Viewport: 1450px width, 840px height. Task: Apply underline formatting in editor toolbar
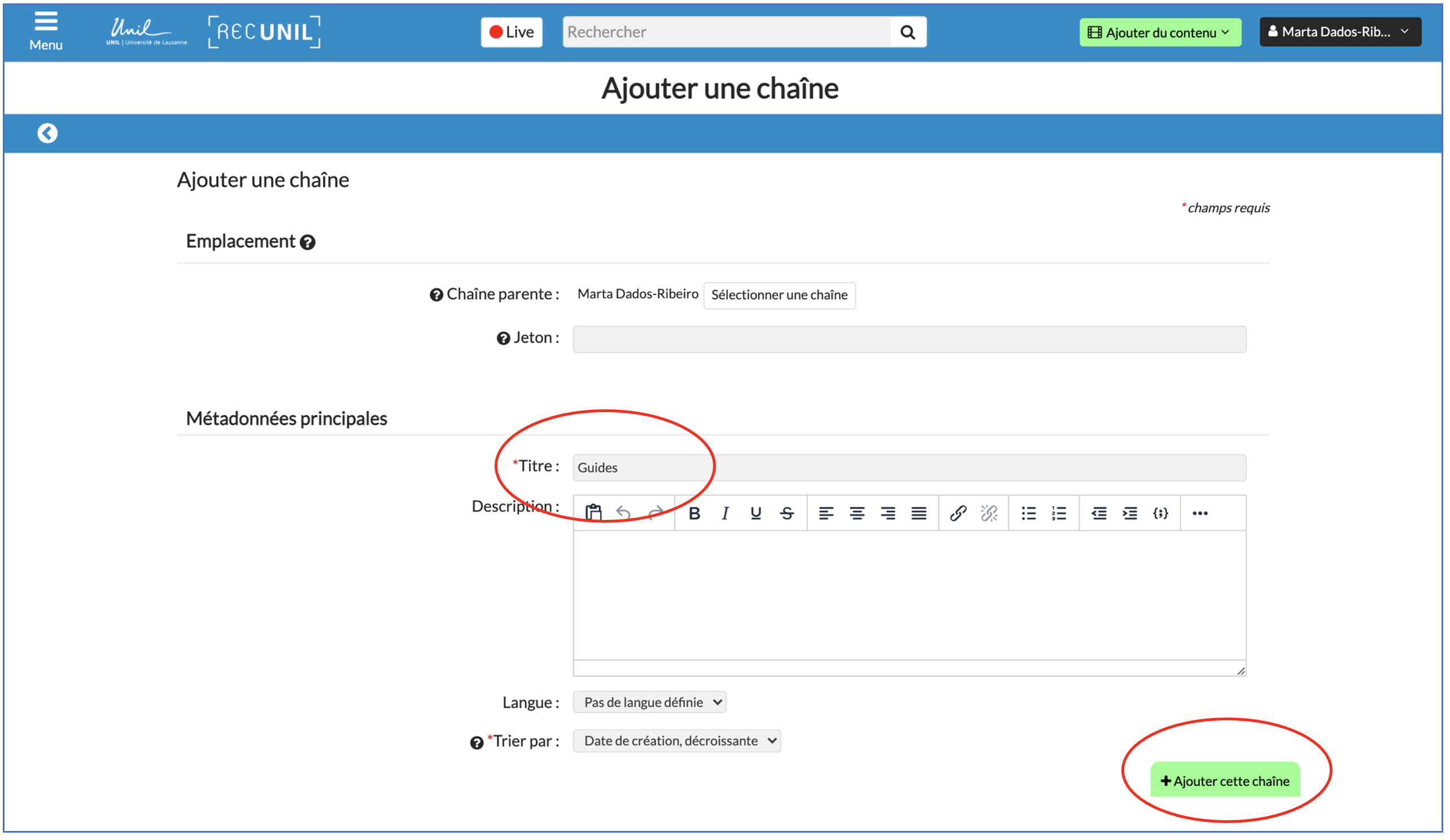click(756, 513)
